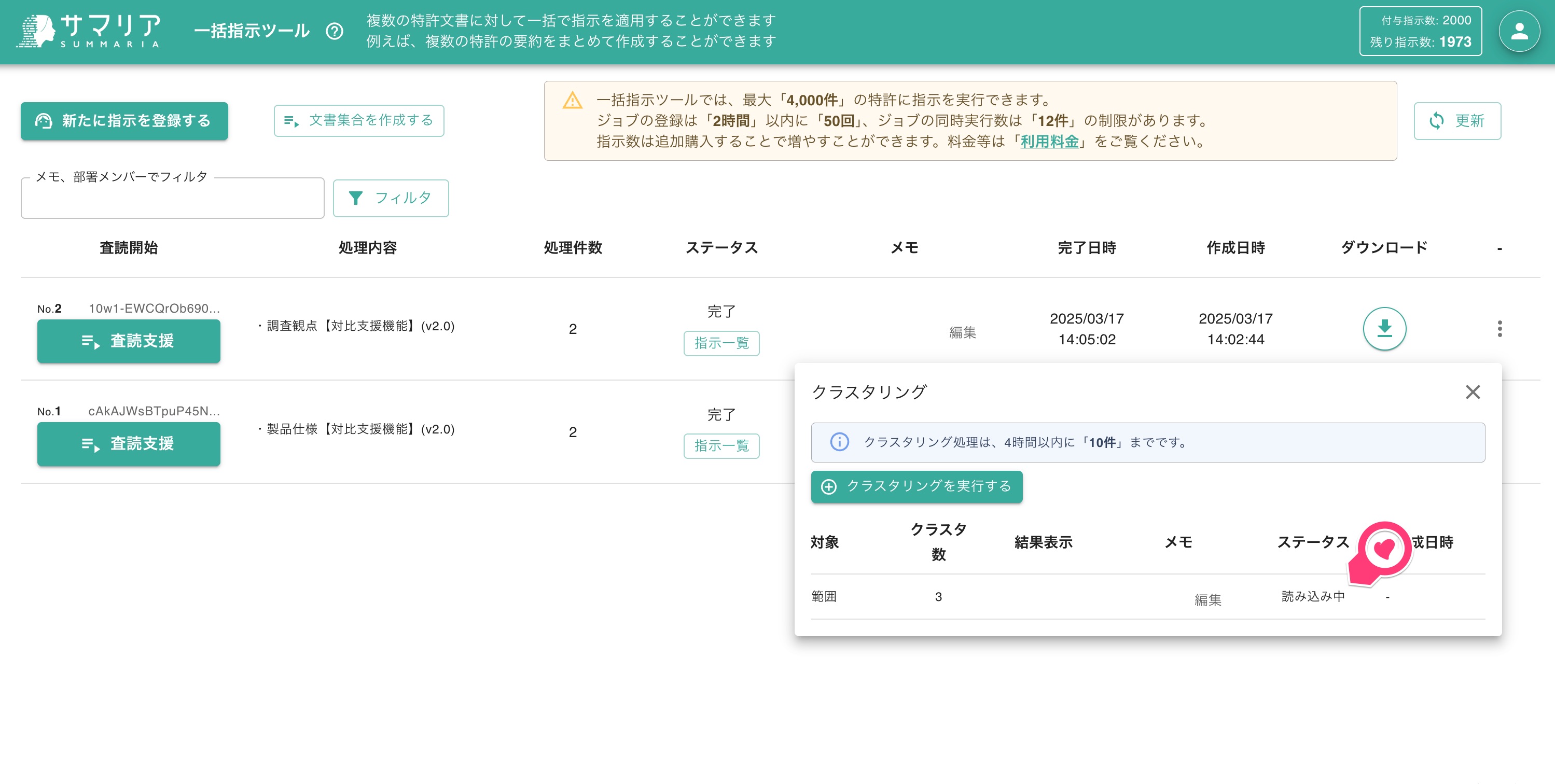Click 作成日時 column header
The image size is (1555, 784).
(x=1235, y=247)
